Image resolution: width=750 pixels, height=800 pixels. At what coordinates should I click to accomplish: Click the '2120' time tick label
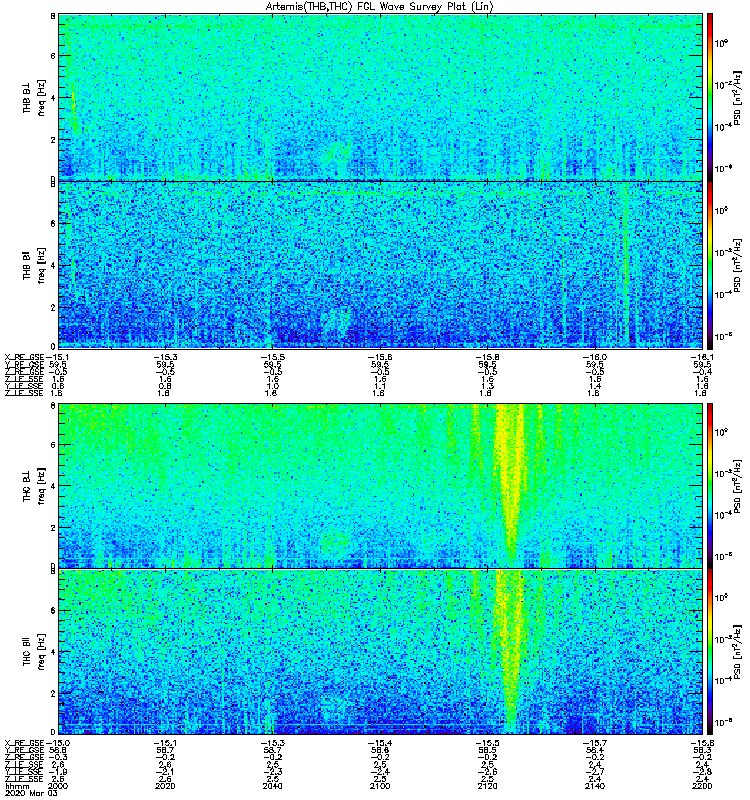487,786
